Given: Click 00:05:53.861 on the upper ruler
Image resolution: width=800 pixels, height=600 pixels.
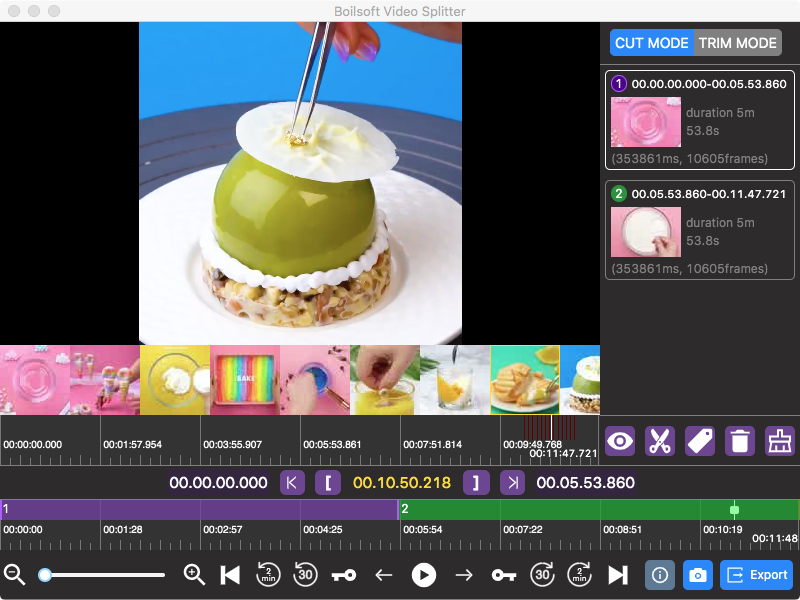Looking at the screenshot, I should point(332,444).
